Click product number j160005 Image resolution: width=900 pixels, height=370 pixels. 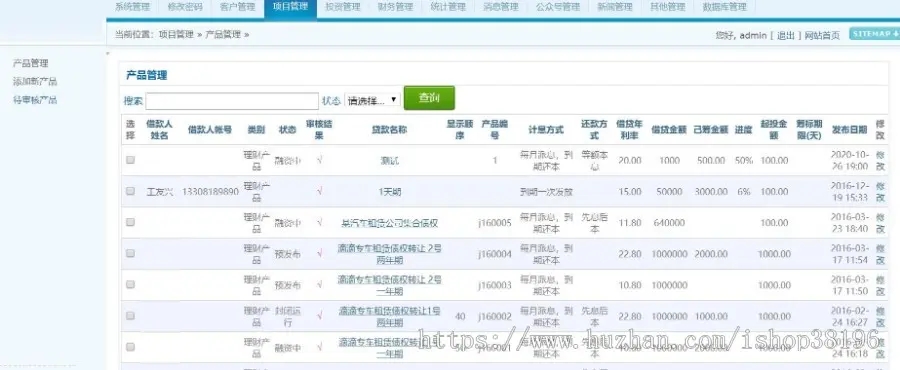pyautogui.click(x=494, y=223)
